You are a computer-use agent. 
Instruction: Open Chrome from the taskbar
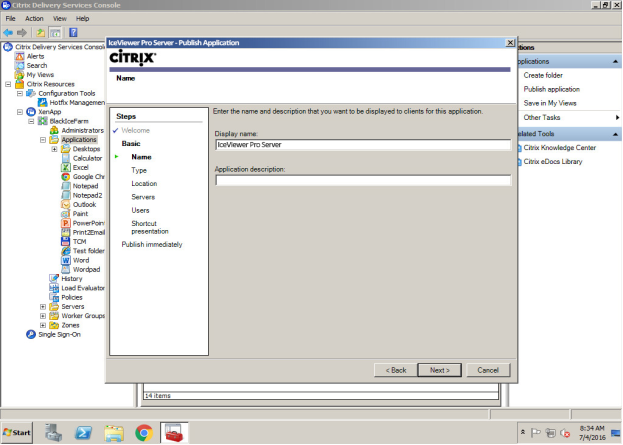pos(144,433)
